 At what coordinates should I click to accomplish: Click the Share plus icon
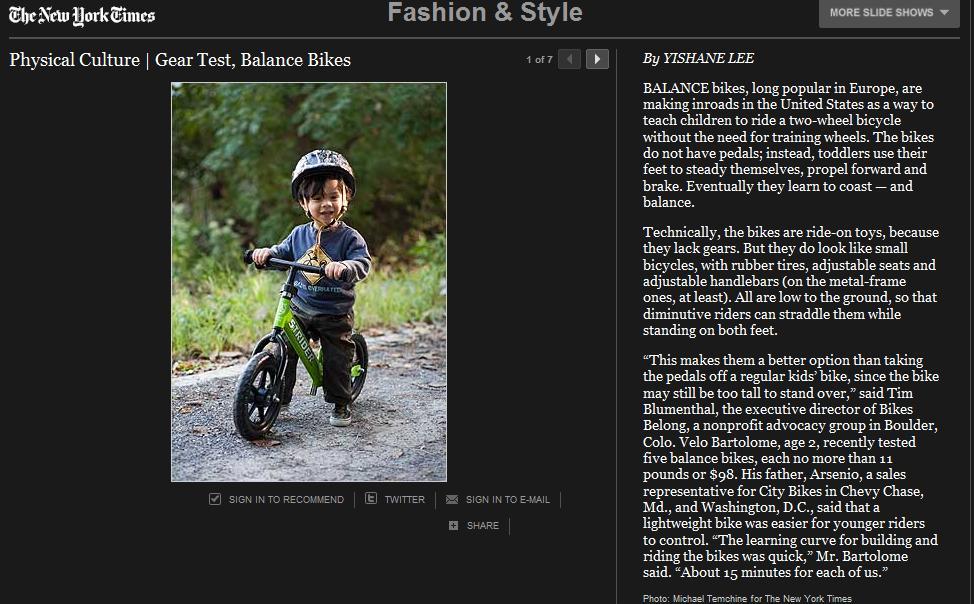coord(453,525)
